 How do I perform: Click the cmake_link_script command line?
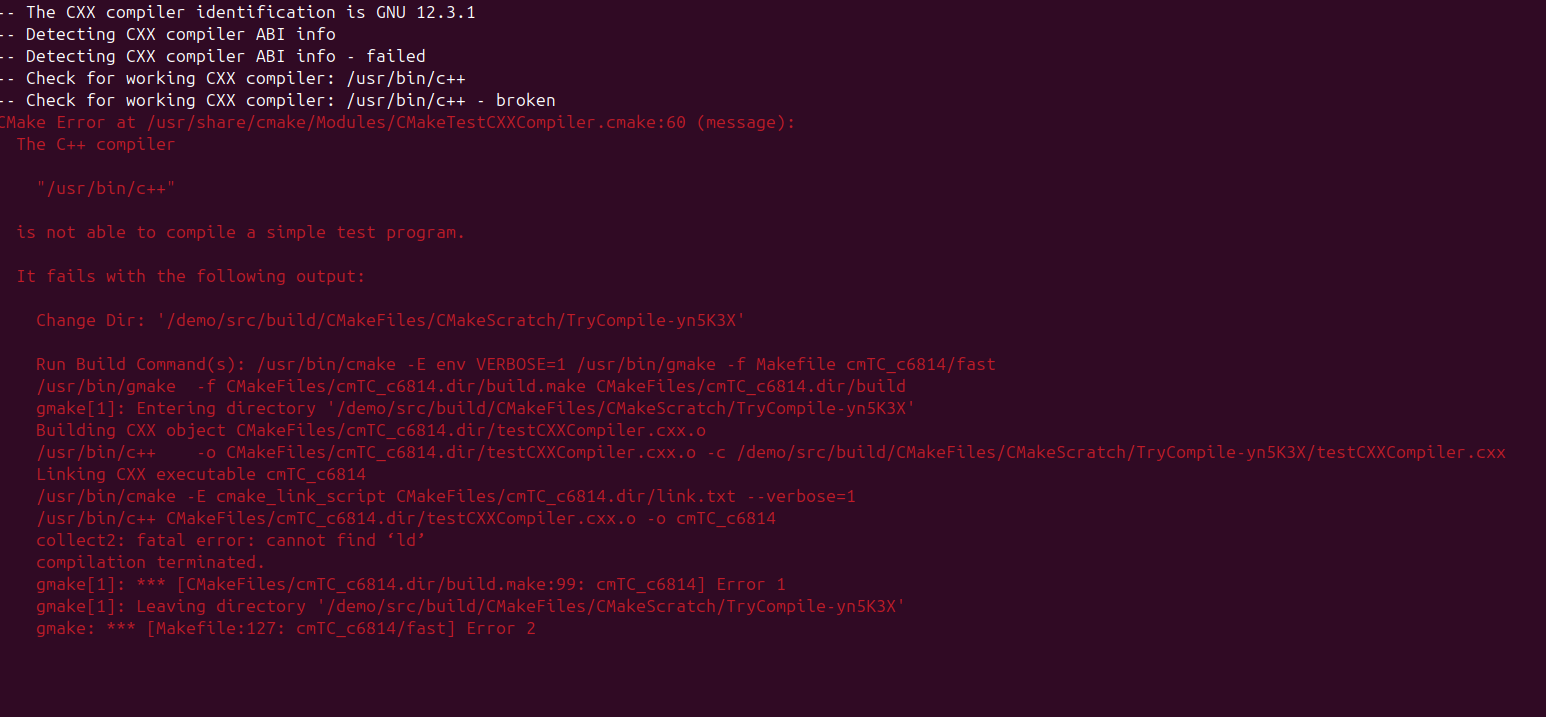(x=446, y=496)
